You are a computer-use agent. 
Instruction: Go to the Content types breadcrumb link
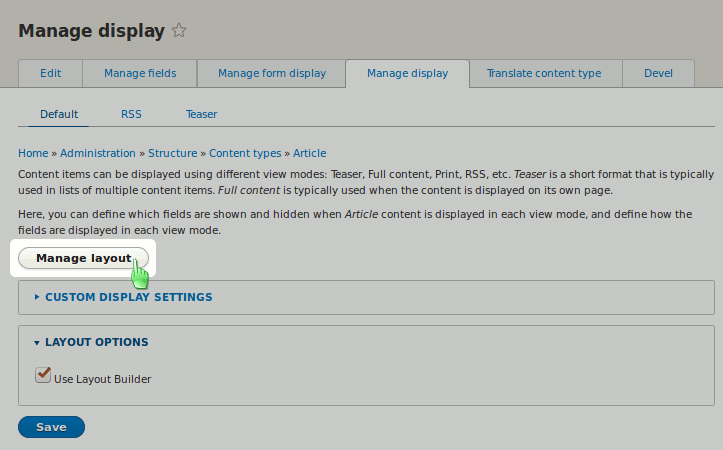tap(245, 153)
